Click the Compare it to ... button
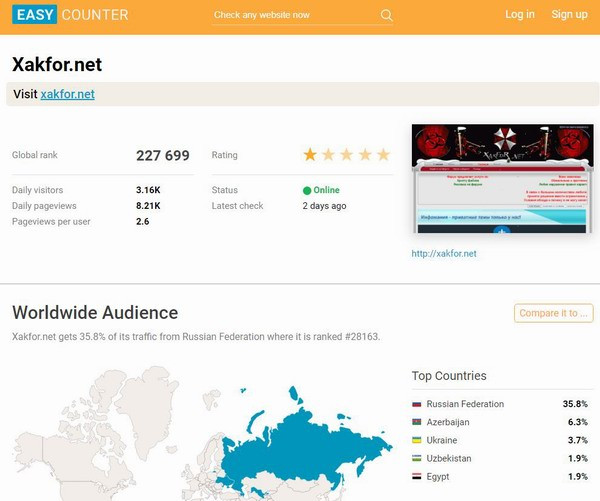This screenshot has width=600, height=501. 554,313
